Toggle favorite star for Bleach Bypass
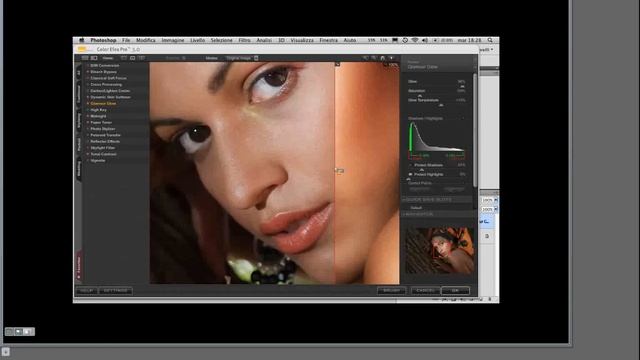This screenshot has height=360, width=640. (87, 72)
